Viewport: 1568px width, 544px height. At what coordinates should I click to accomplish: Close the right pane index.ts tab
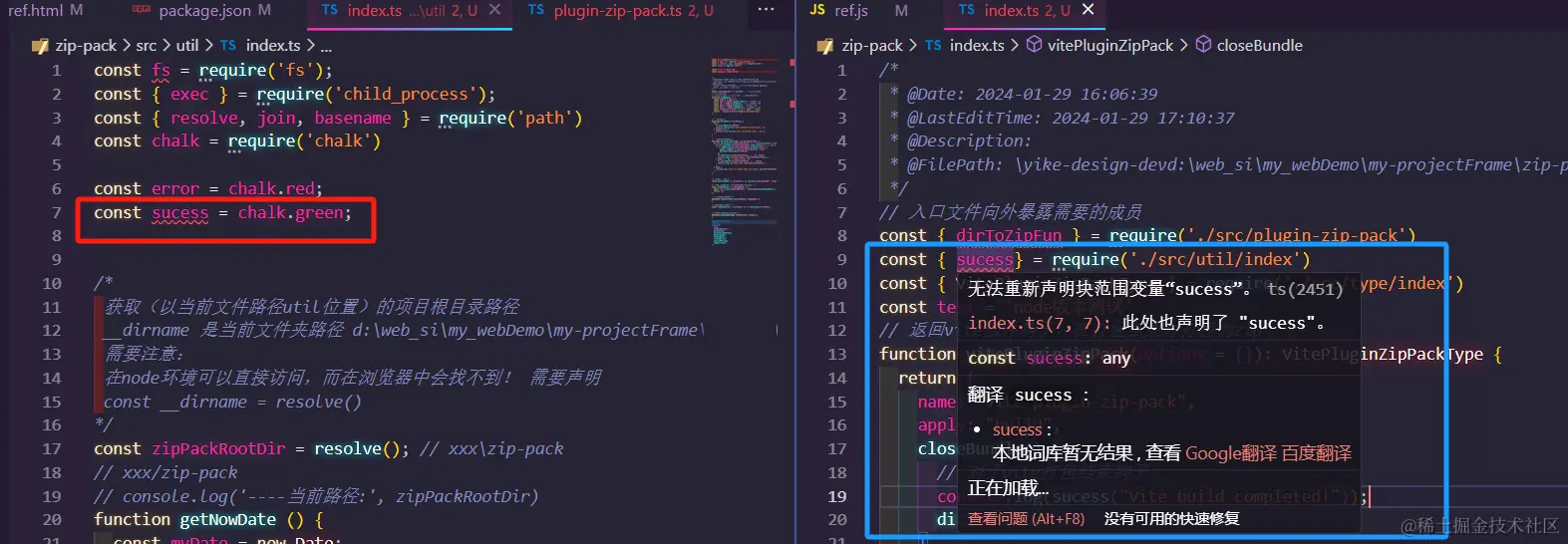point(1088,10)
